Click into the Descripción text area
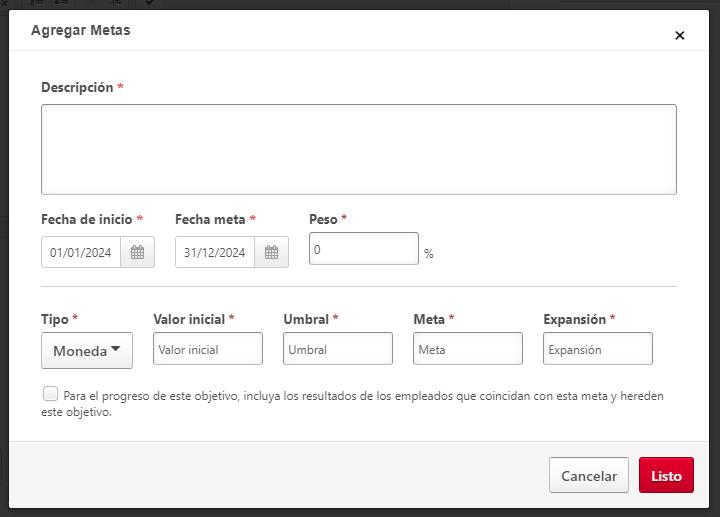This screenshot has width=720, height=517. [358, 149]
